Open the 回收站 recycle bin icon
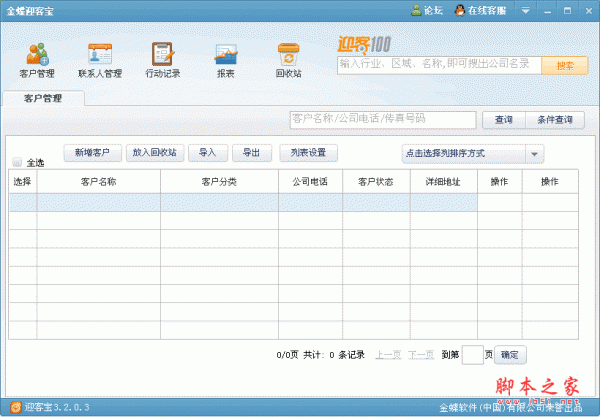Image resolution: width=600 pixels, height=417 pixels. click(x=289, y=54)
